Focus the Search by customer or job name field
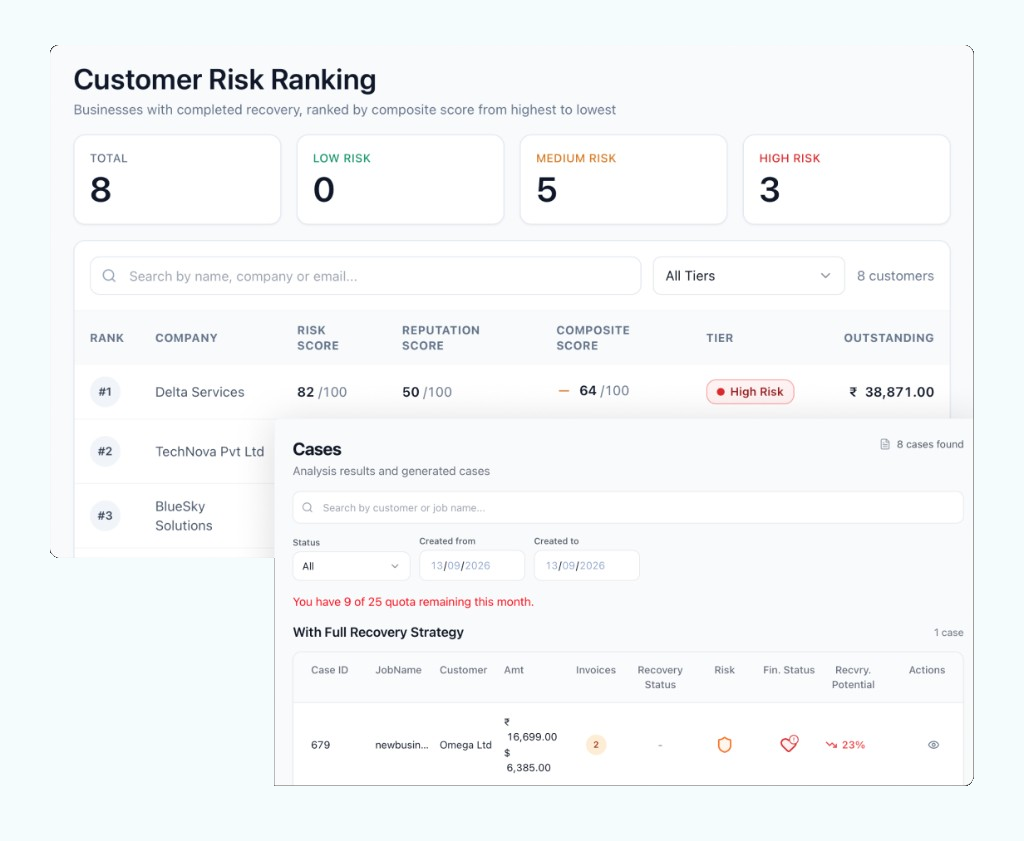Viewport: 1024px width, 841px height. tap(628, 507)
